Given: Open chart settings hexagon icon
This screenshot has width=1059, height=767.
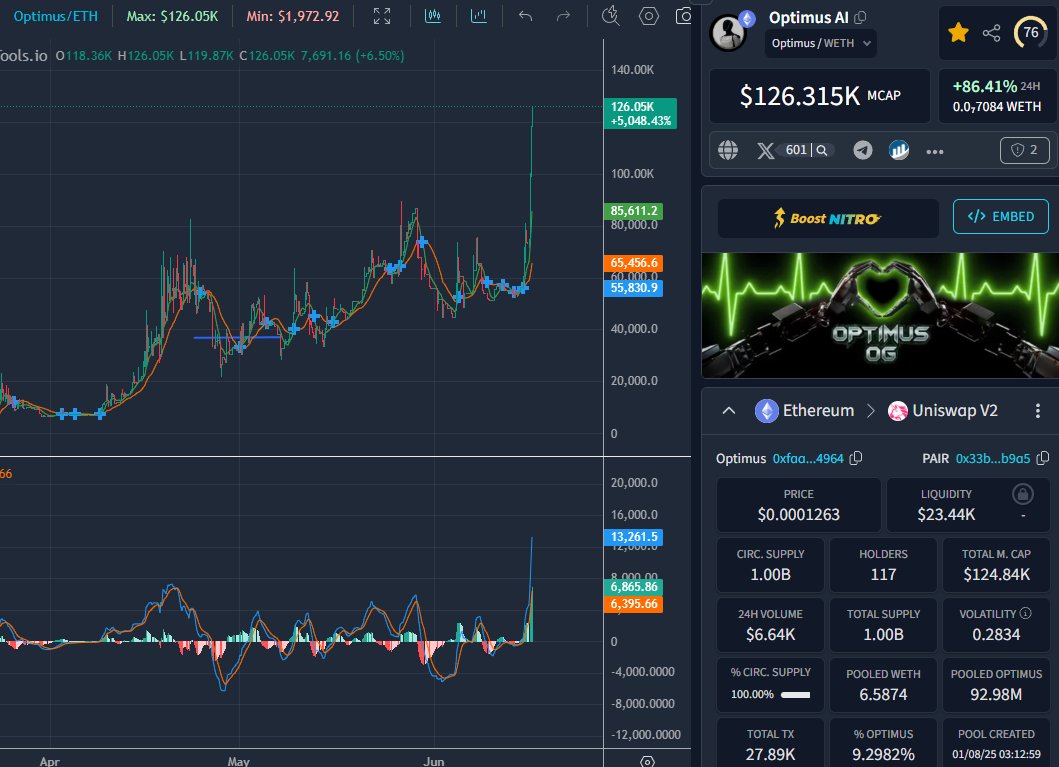Looking at the screenshot, I should [x=648, y=16].
